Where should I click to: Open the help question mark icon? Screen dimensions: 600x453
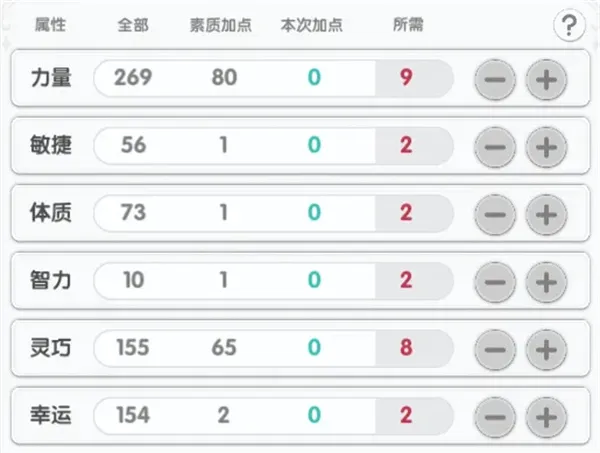pos(569,26)
